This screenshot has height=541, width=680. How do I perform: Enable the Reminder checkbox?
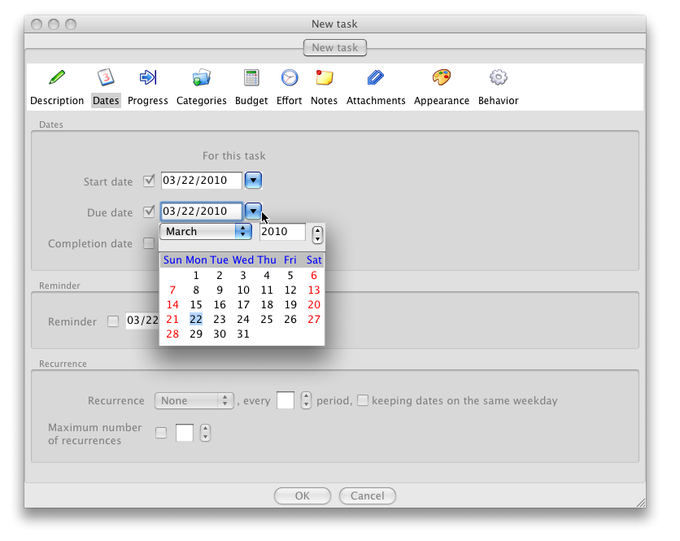click(113, 321)
